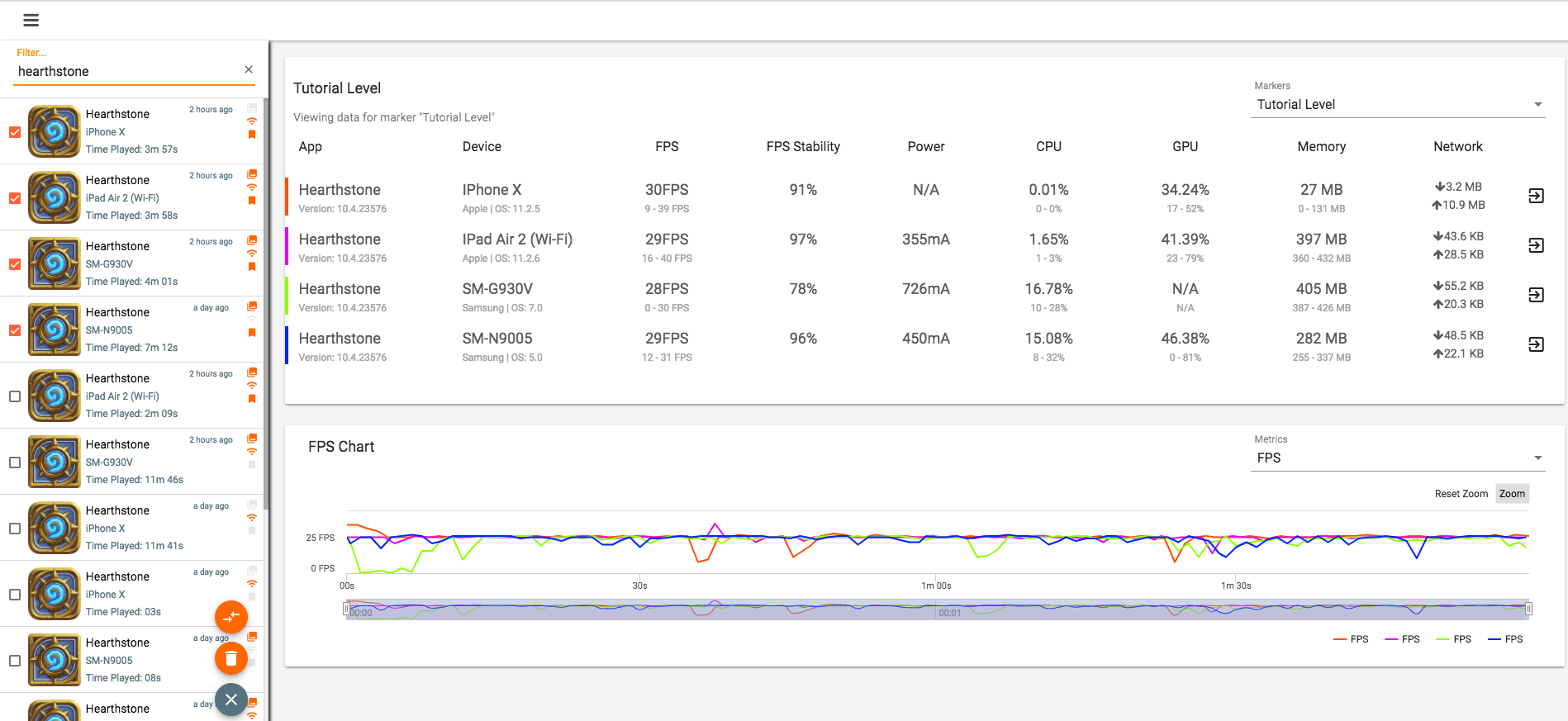Click bookmark icon on iPad Air 2 2m 09s session

click(x=252, y=399)
